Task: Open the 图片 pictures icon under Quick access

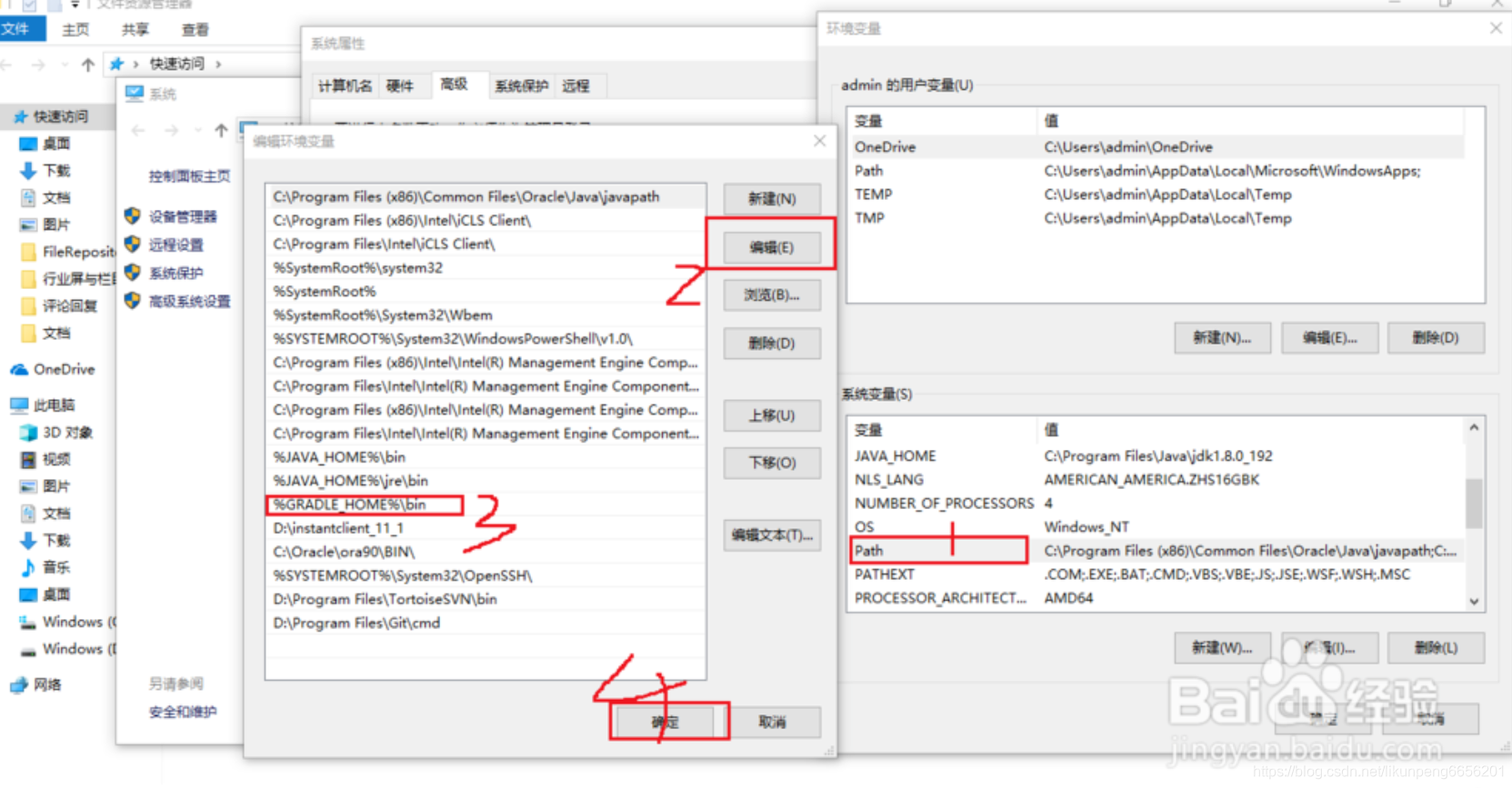Action: (28, 224)
